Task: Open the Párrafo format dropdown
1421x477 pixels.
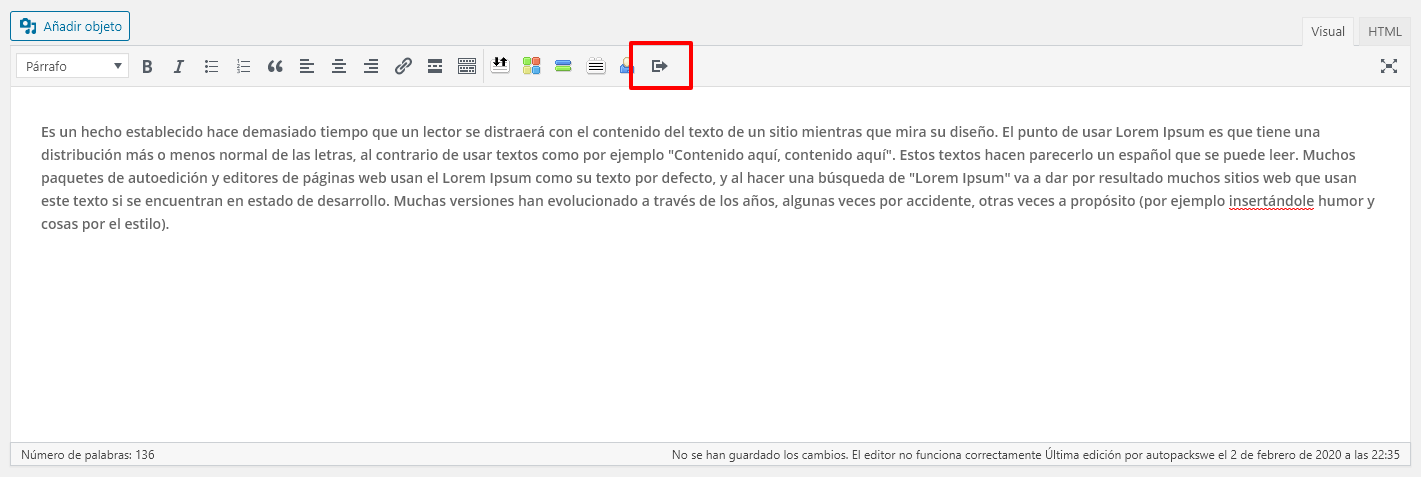Action: point(72,66)
